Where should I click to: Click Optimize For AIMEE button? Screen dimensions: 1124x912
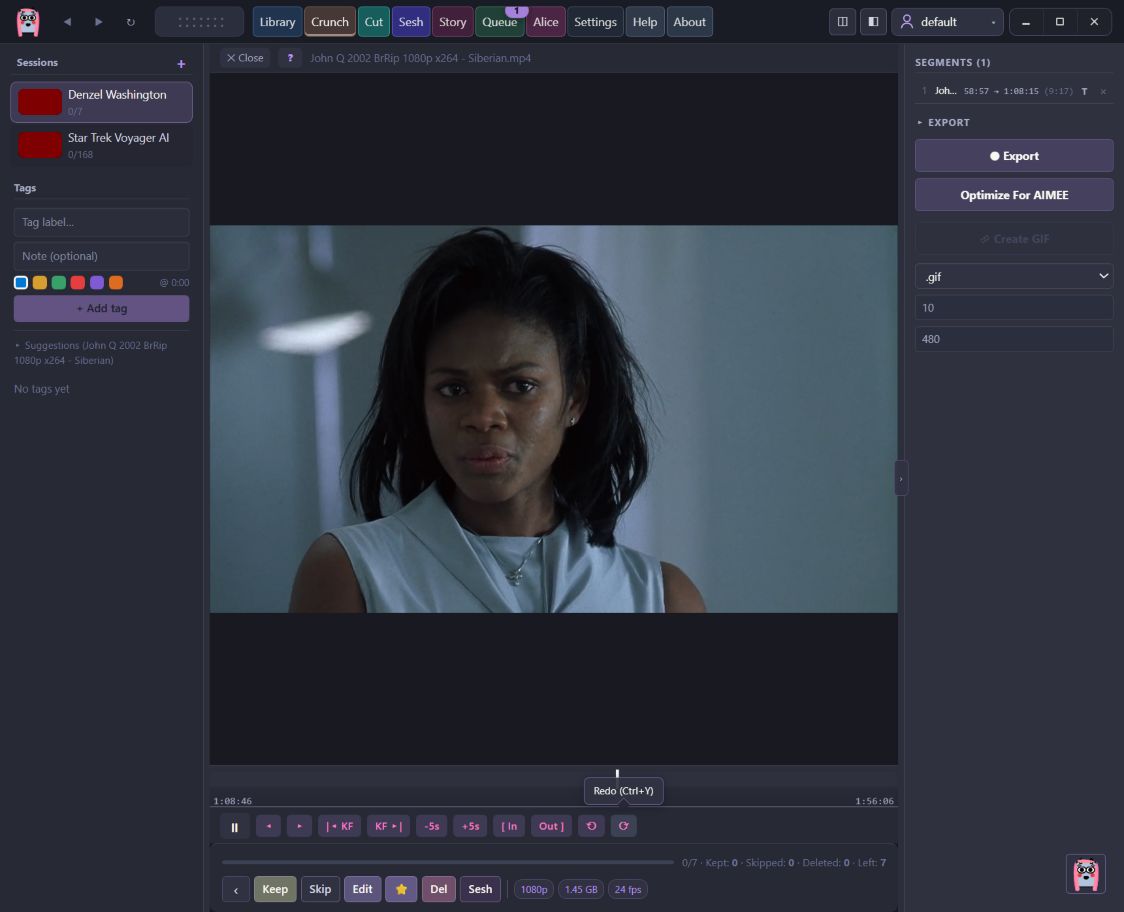coord(1014,195)
